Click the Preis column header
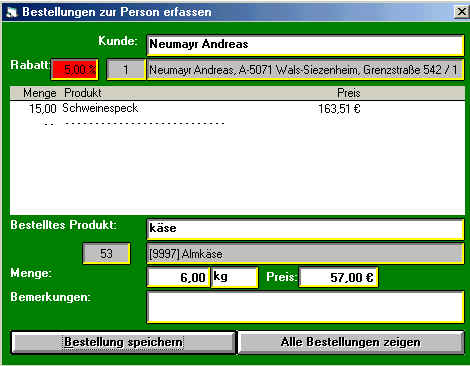 [x=349, y=93]
